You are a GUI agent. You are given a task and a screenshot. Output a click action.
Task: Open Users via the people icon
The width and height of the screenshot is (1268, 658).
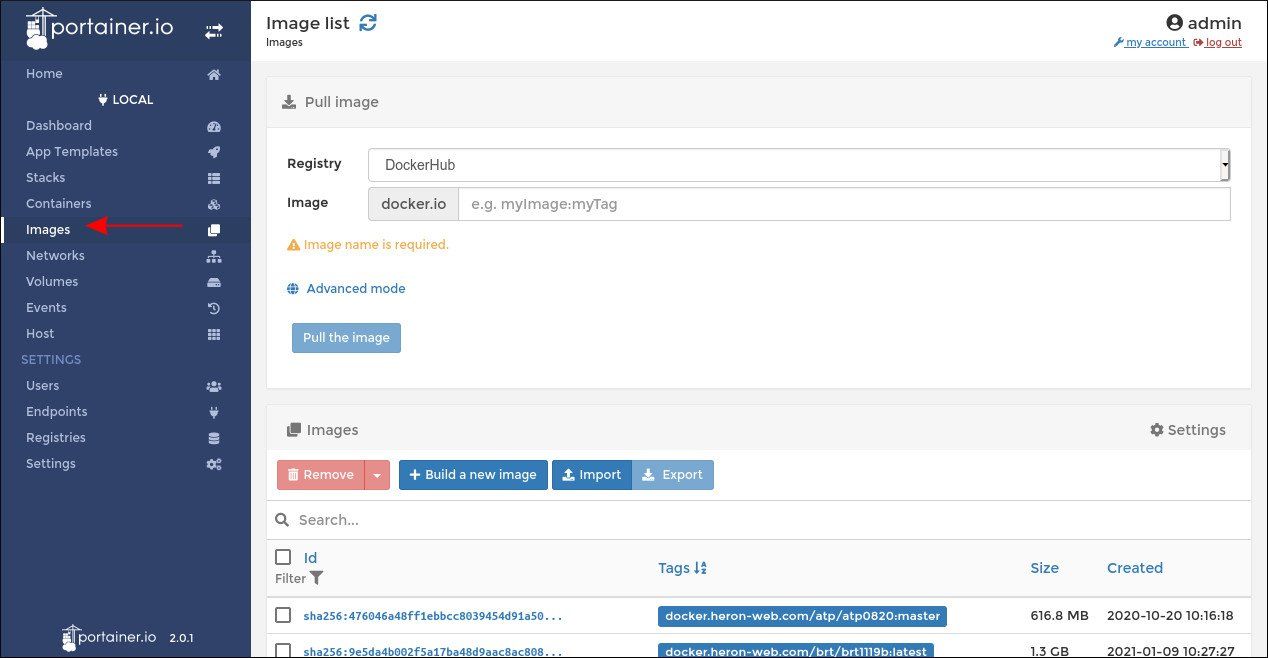(x=213, y=386)
